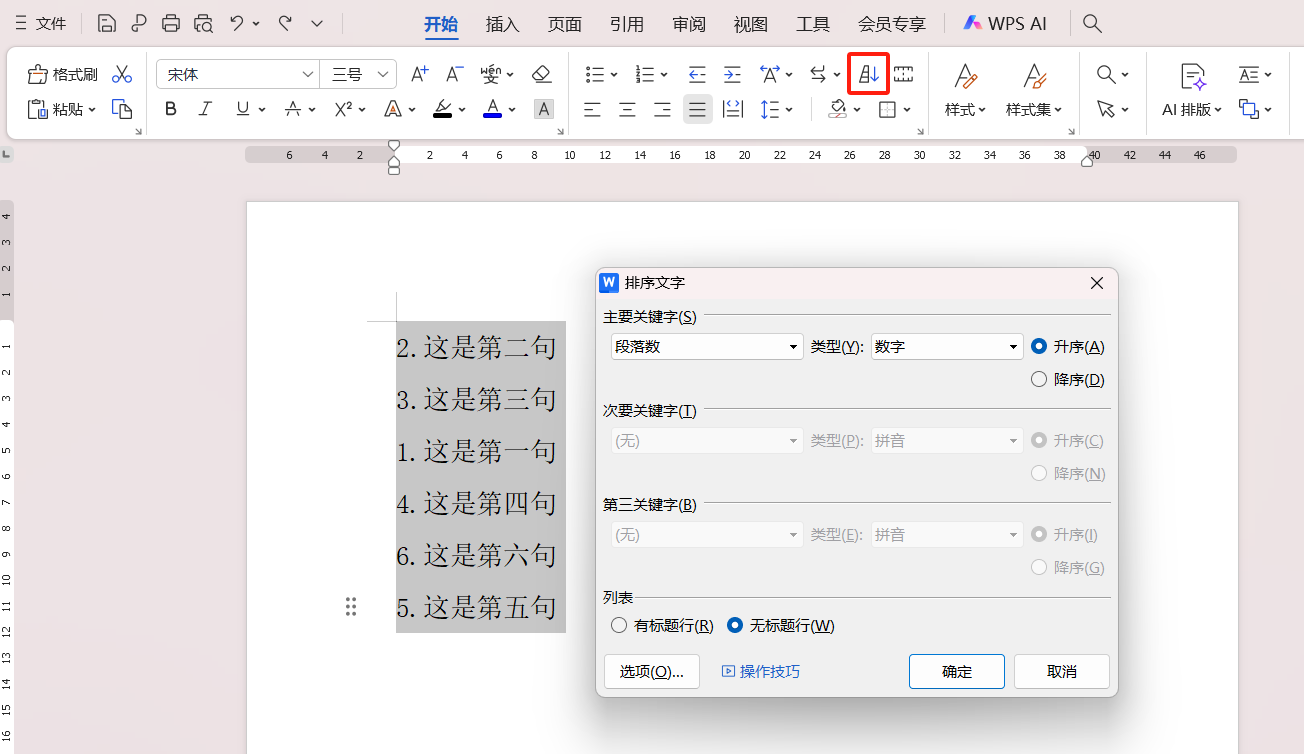Choose the 无标题行(W) option in the list section
Viewport: 1304px width, 754px height.
pos(736,625)
